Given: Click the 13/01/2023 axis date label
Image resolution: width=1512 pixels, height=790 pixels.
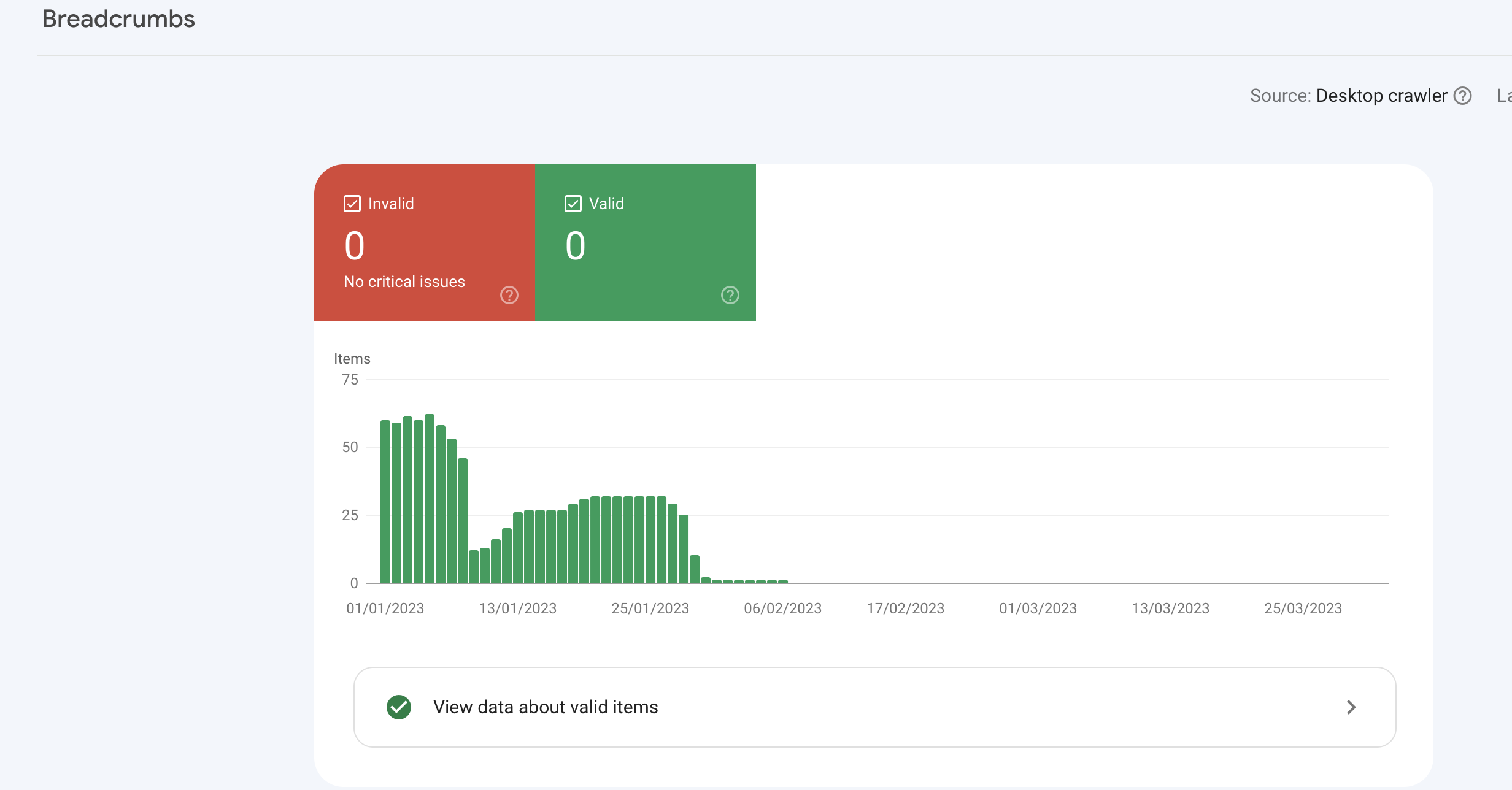Looking at the screenshot, I should point(518,608).
